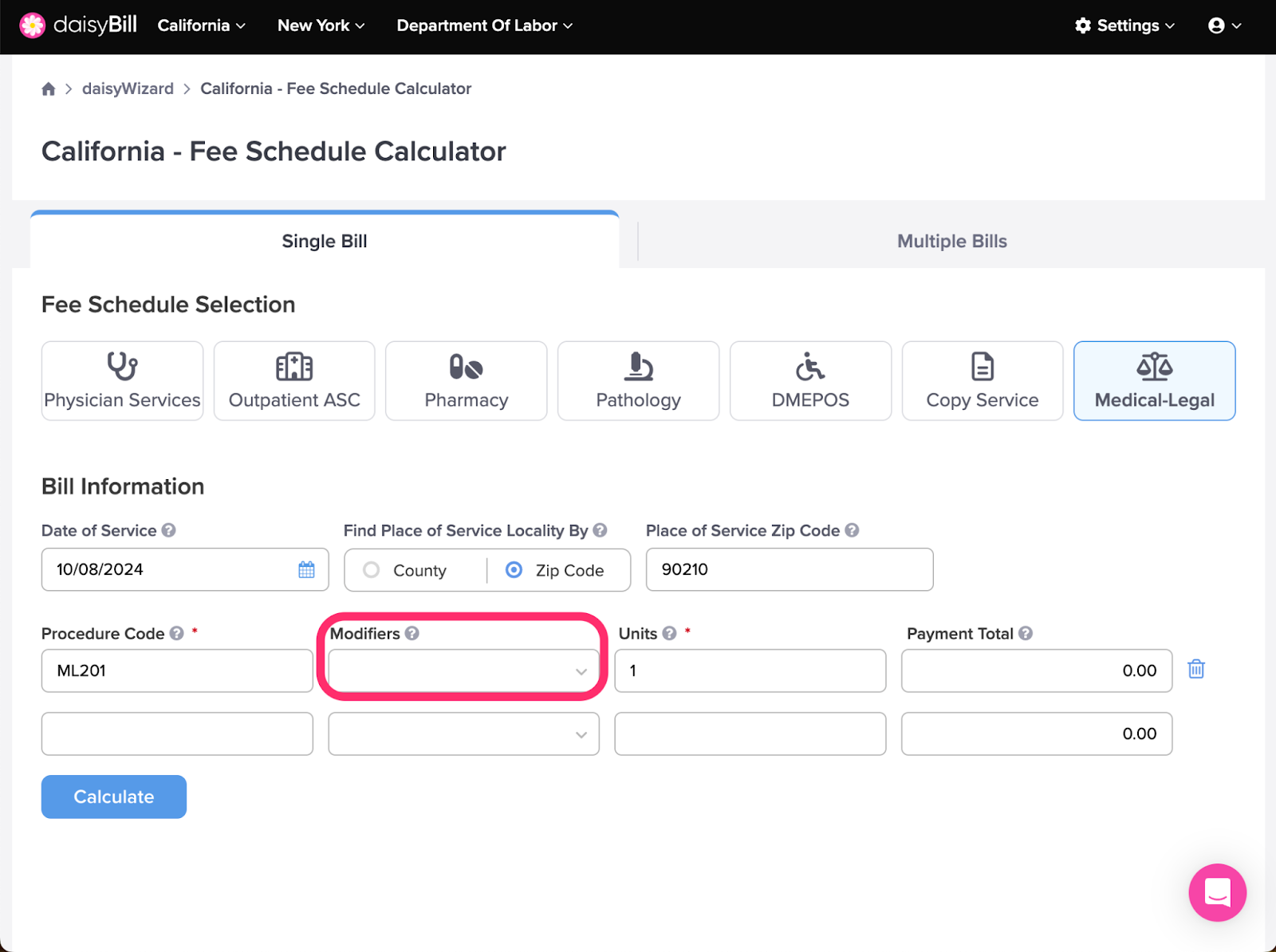The width and height of the screenshot is (1276, 952).
Task: Click the home breadcrumb icon
Action: pos(49,89)
